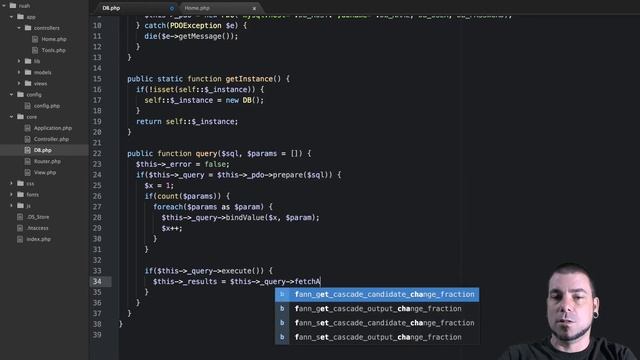Viewport: 640px width, 360px height.
Task: Click 'foreach' keyword on line 27
Action: [x=168, y=207]
